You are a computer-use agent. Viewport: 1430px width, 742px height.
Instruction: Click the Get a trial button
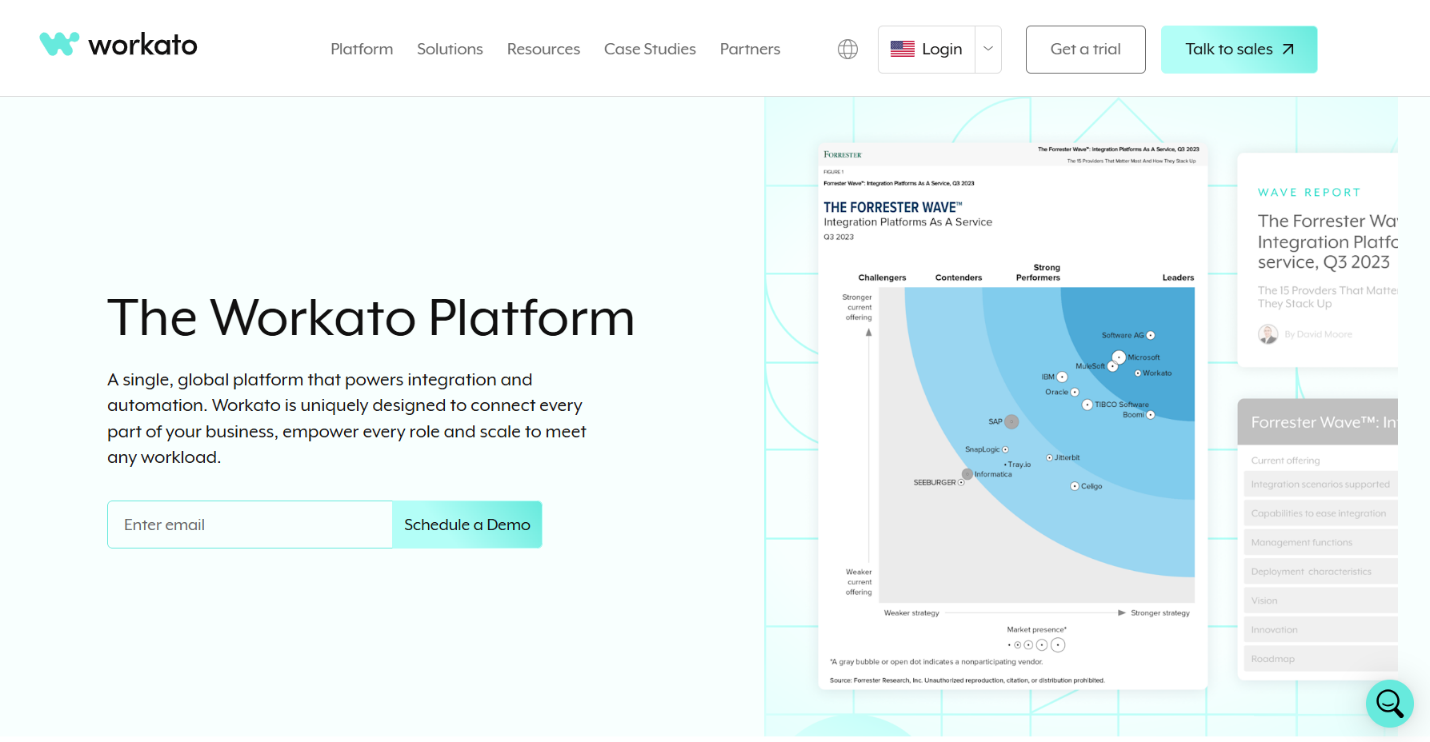click(1086, 49)
